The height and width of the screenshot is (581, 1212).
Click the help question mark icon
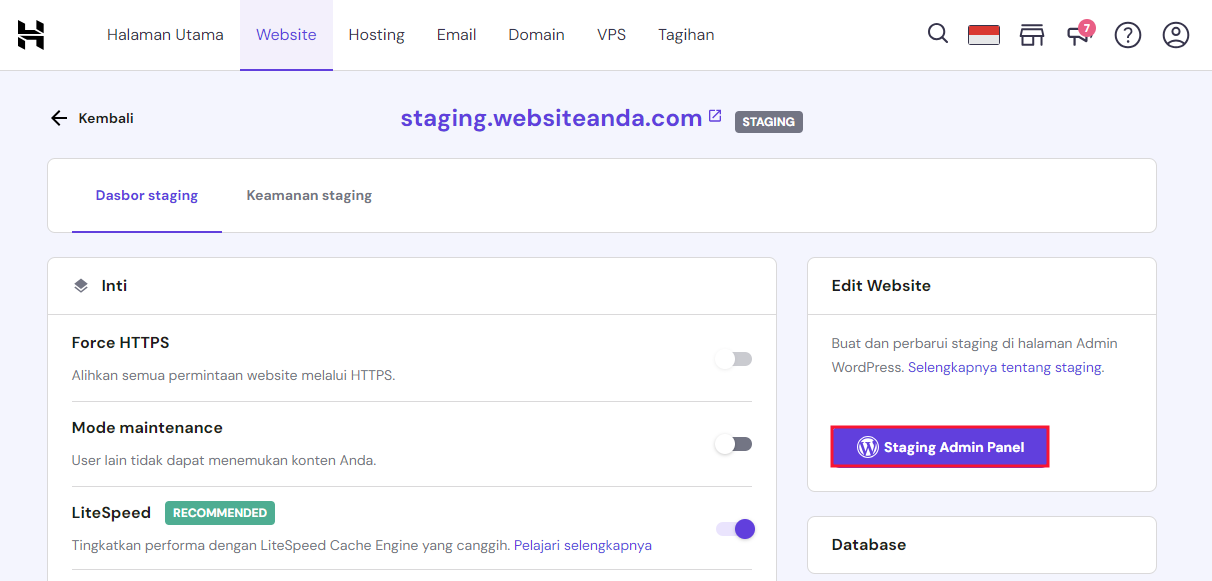(x=1128, y=35)
